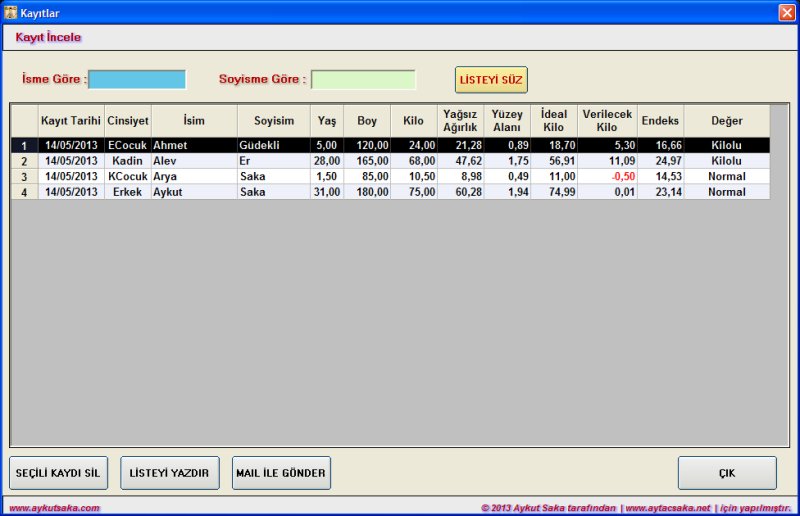Viewport: 800px width, 516px height.
Task: Click the İsme Göre input field
Action: coord(137,80)
